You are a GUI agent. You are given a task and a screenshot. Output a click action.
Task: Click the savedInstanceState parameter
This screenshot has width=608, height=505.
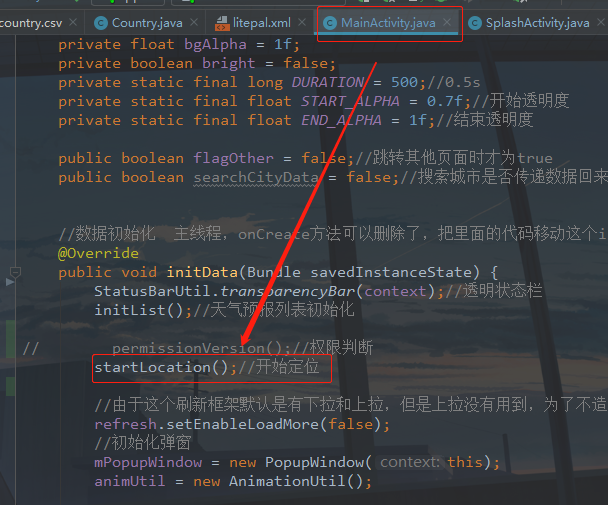tap(390, 272)
